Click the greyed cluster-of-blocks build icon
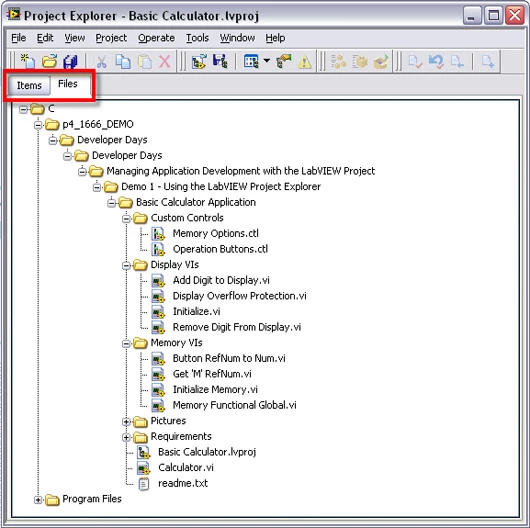 338,62
